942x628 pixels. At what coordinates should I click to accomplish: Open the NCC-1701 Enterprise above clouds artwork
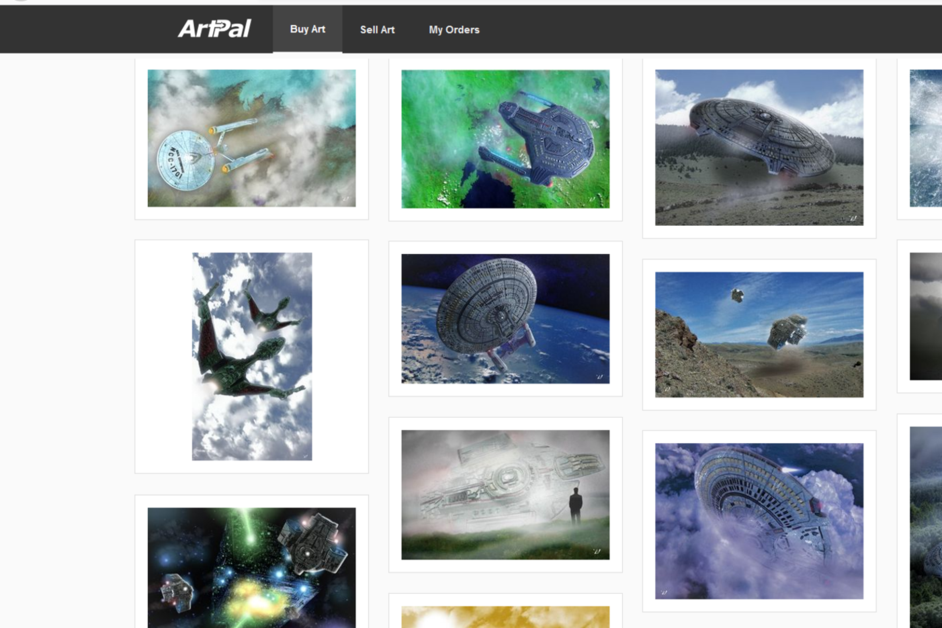click(x=252, y=138)
